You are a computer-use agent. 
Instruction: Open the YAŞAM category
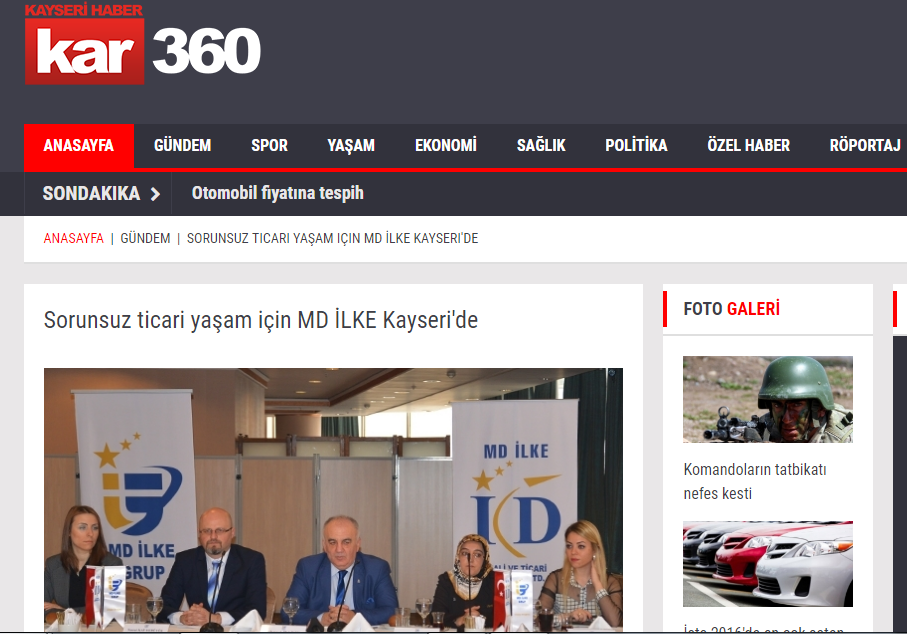pos(351,146)
